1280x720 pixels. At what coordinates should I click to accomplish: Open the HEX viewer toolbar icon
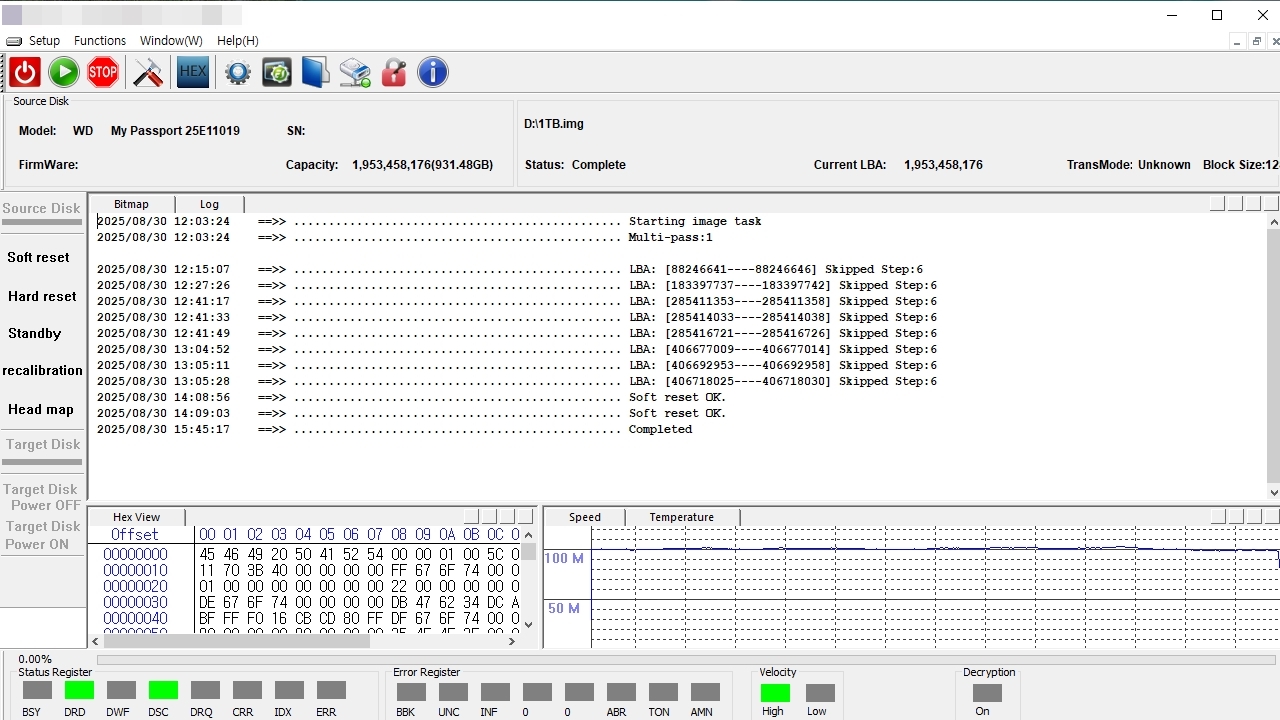coord(193,72)
